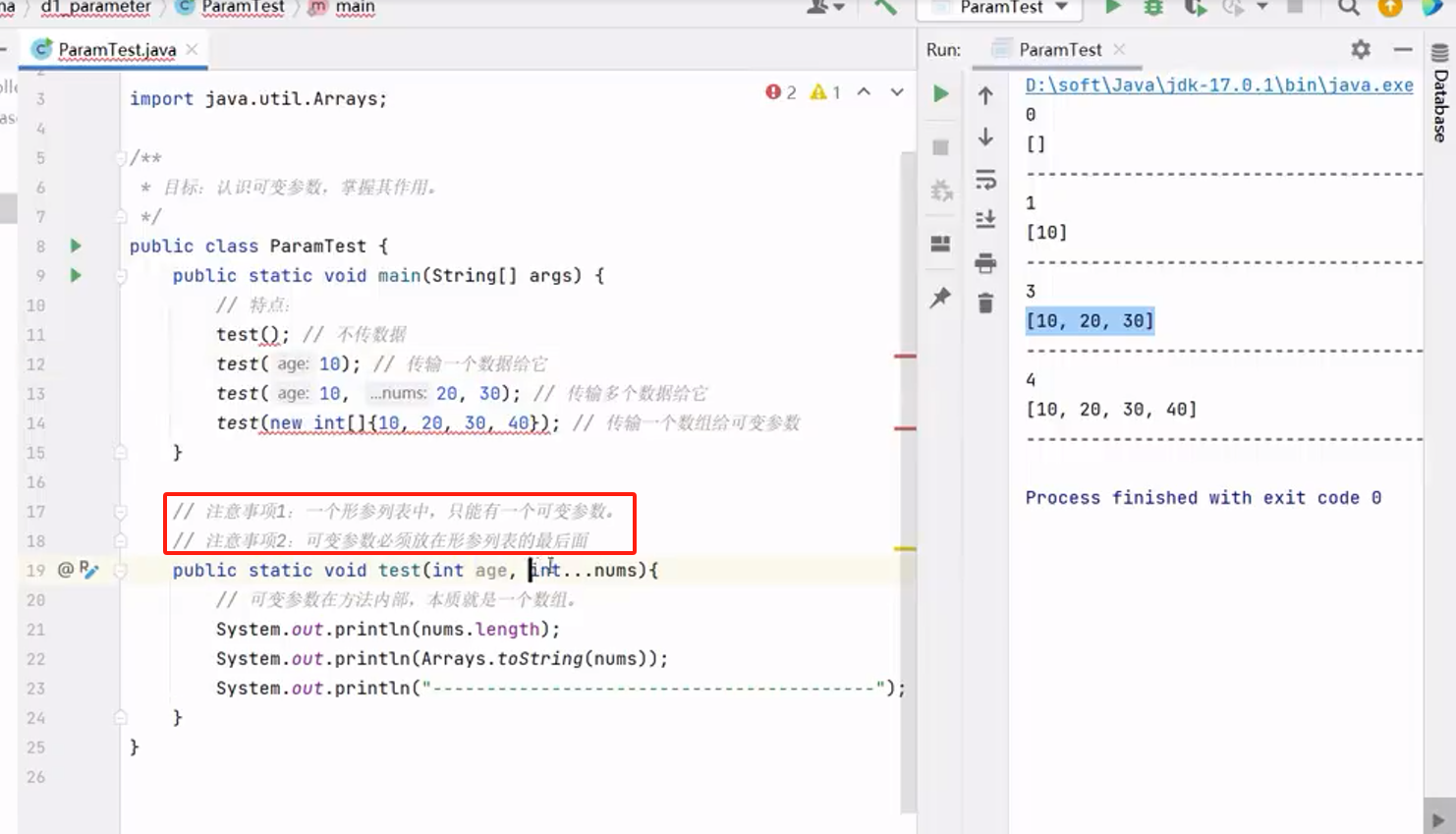Print the console output

tap(985, 262)
